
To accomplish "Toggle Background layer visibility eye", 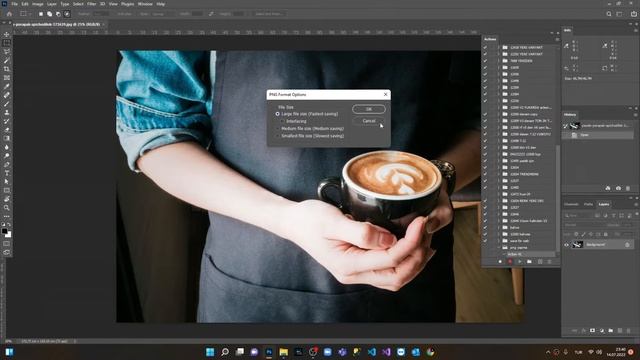I will pyautogui.click(x=567, y=245).
